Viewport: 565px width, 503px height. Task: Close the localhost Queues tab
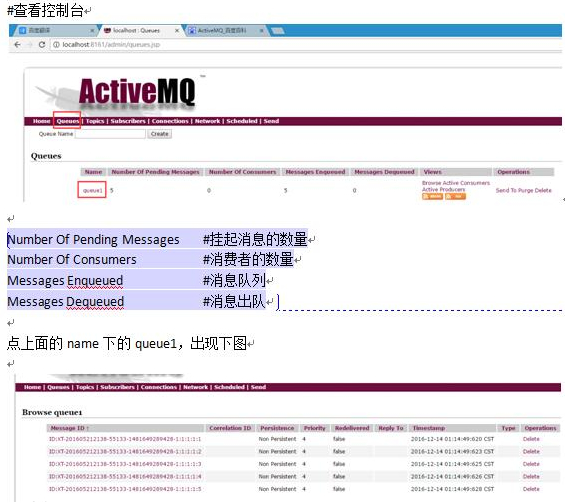177,31
